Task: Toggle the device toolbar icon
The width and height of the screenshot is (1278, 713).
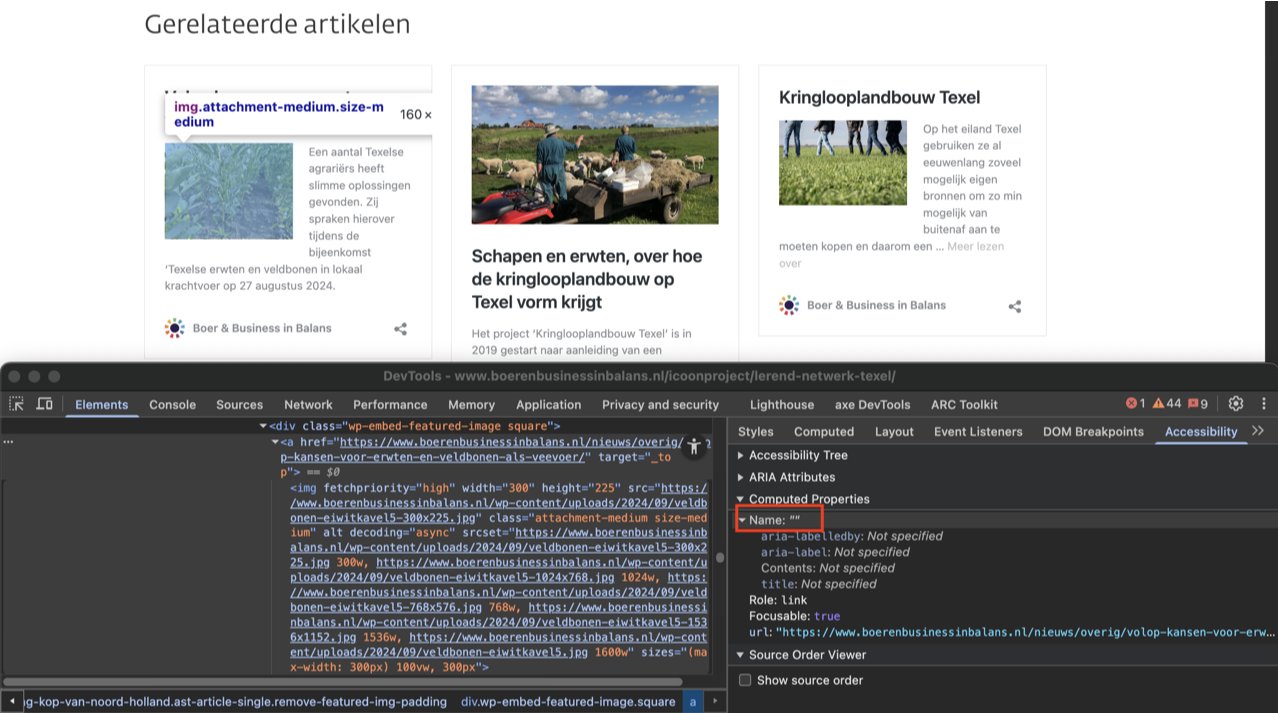Action: (45, 404)
